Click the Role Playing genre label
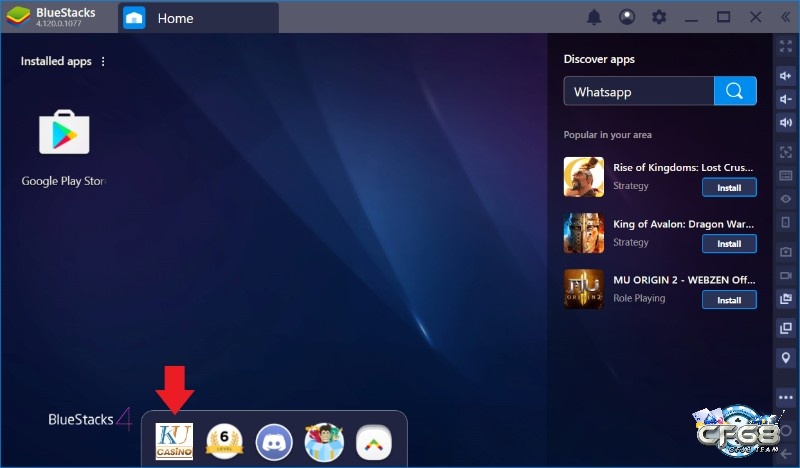The image size is (800, 468). [639, 298]
